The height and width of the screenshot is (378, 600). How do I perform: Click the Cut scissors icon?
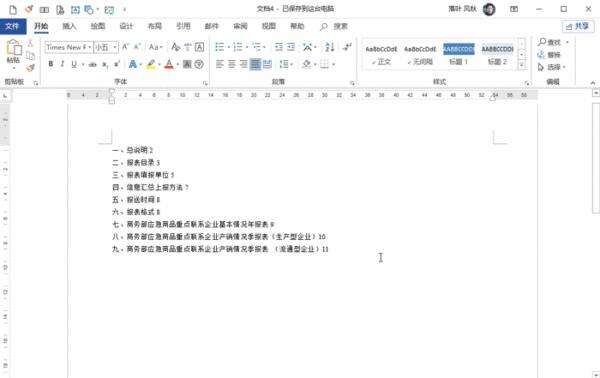pyautogui.click(x=31, y=43)
